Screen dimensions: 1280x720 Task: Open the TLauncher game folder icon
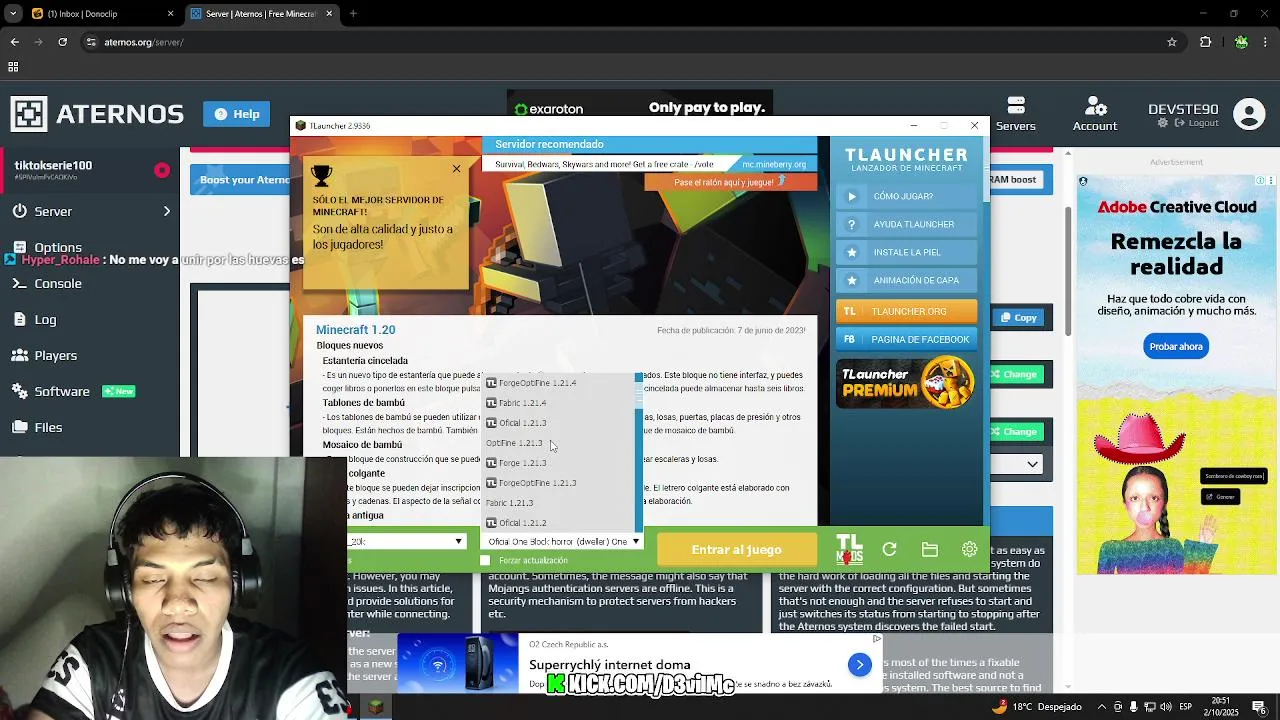tap(929, 549)
